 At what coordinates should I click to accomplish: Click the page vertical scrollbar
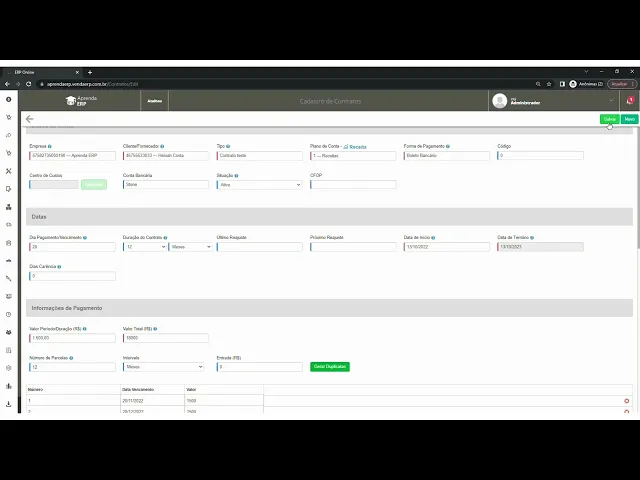tap(638, 188)
